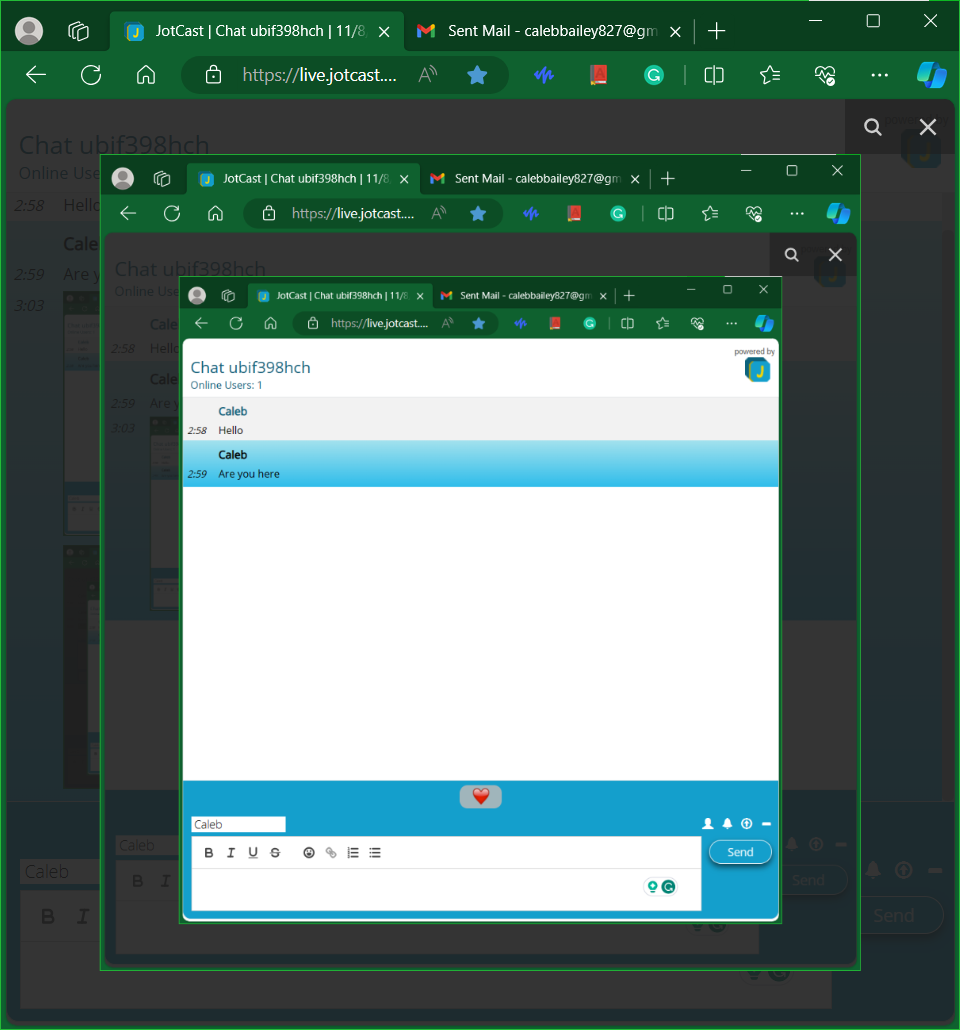
Task: Close the outer JotCast tab
Action: coord(384,32)
